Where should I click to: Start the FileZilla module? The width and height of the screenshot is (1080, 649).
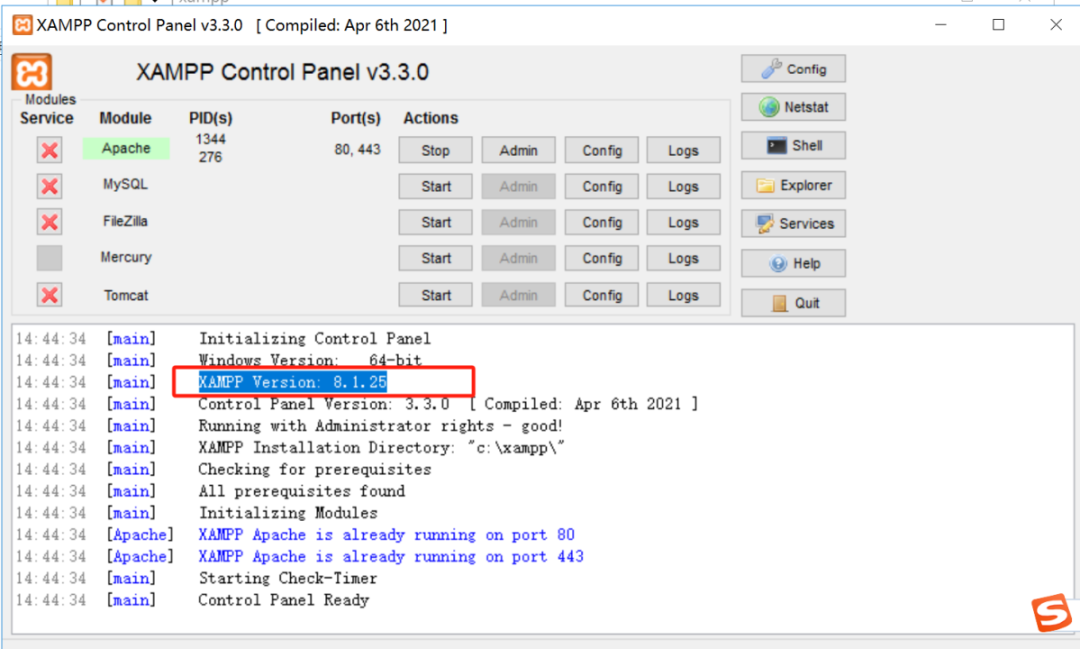pos(435,222)
